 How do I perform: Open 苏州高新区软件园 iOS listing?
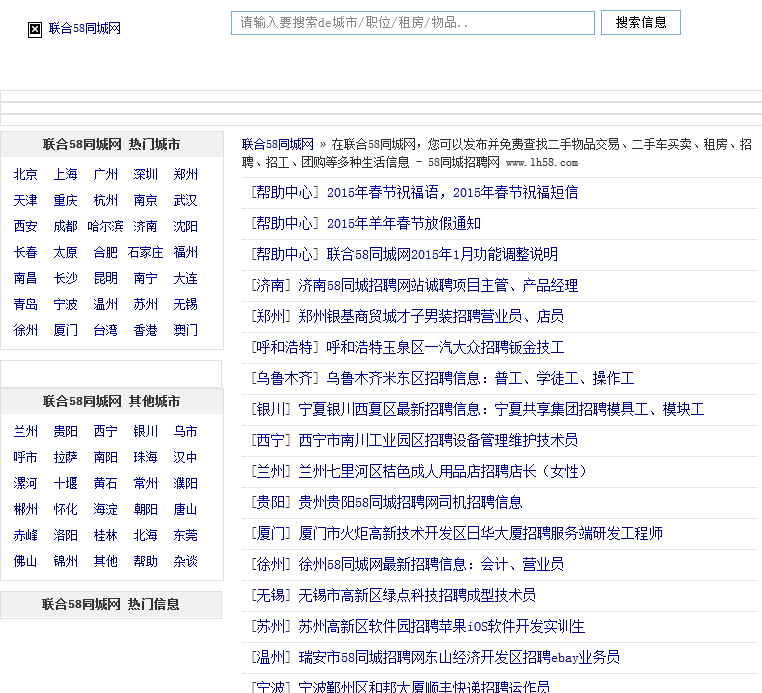[441, 626]
